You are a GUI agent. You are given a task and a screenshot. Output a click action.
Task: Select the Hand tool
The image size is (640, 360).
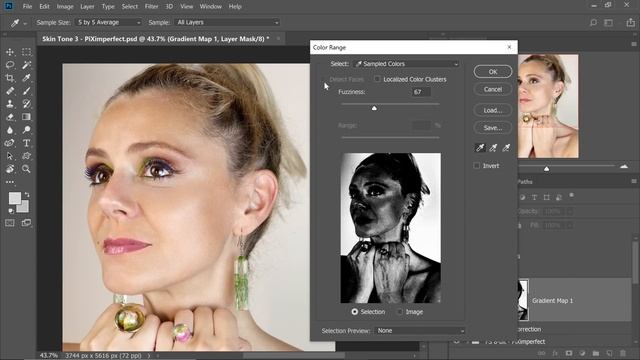click(10, 169)
